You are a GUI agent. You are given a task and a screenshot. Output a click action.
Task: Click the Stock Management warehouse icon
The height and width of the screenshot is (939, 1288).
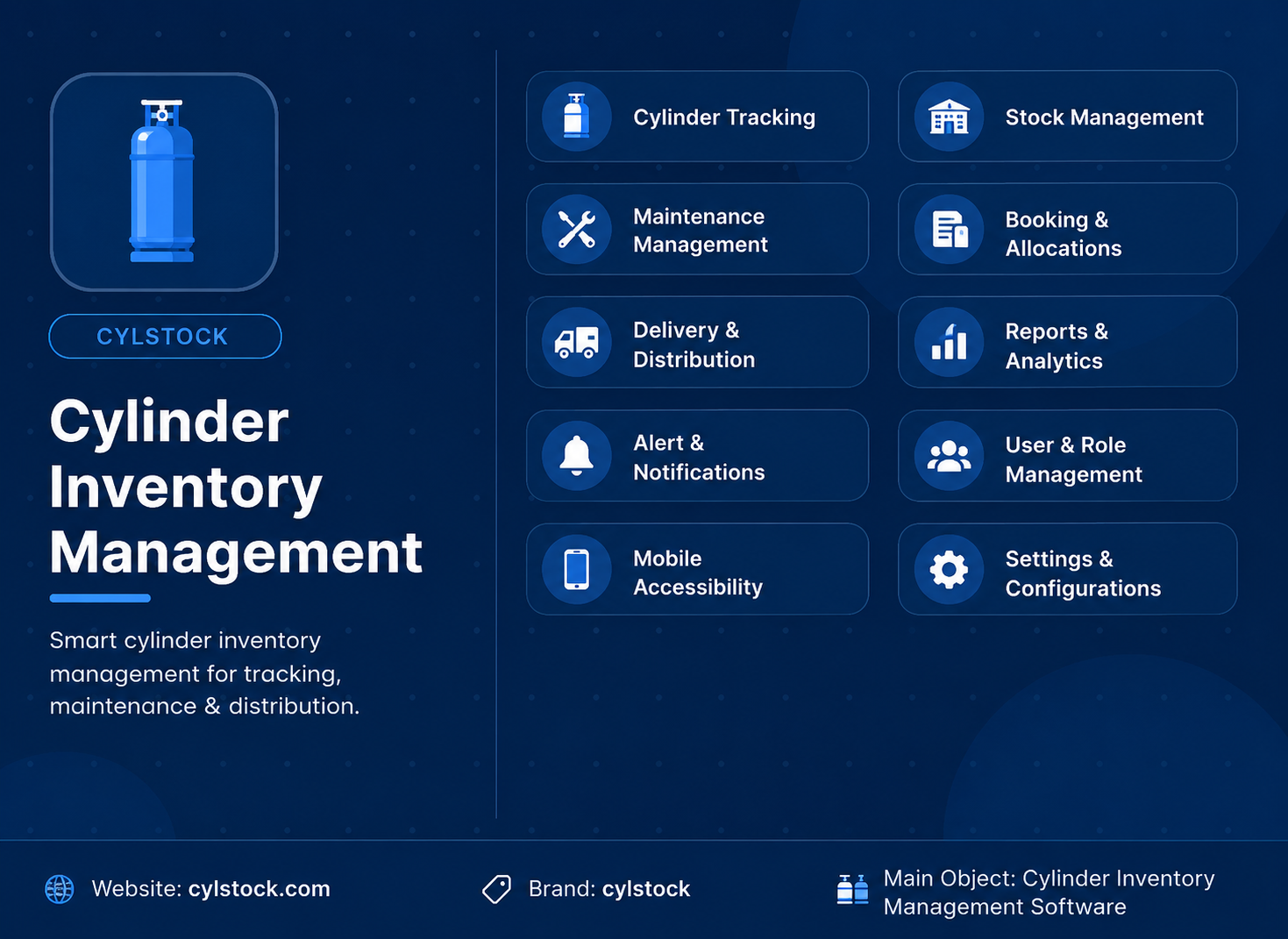(949, 117)
